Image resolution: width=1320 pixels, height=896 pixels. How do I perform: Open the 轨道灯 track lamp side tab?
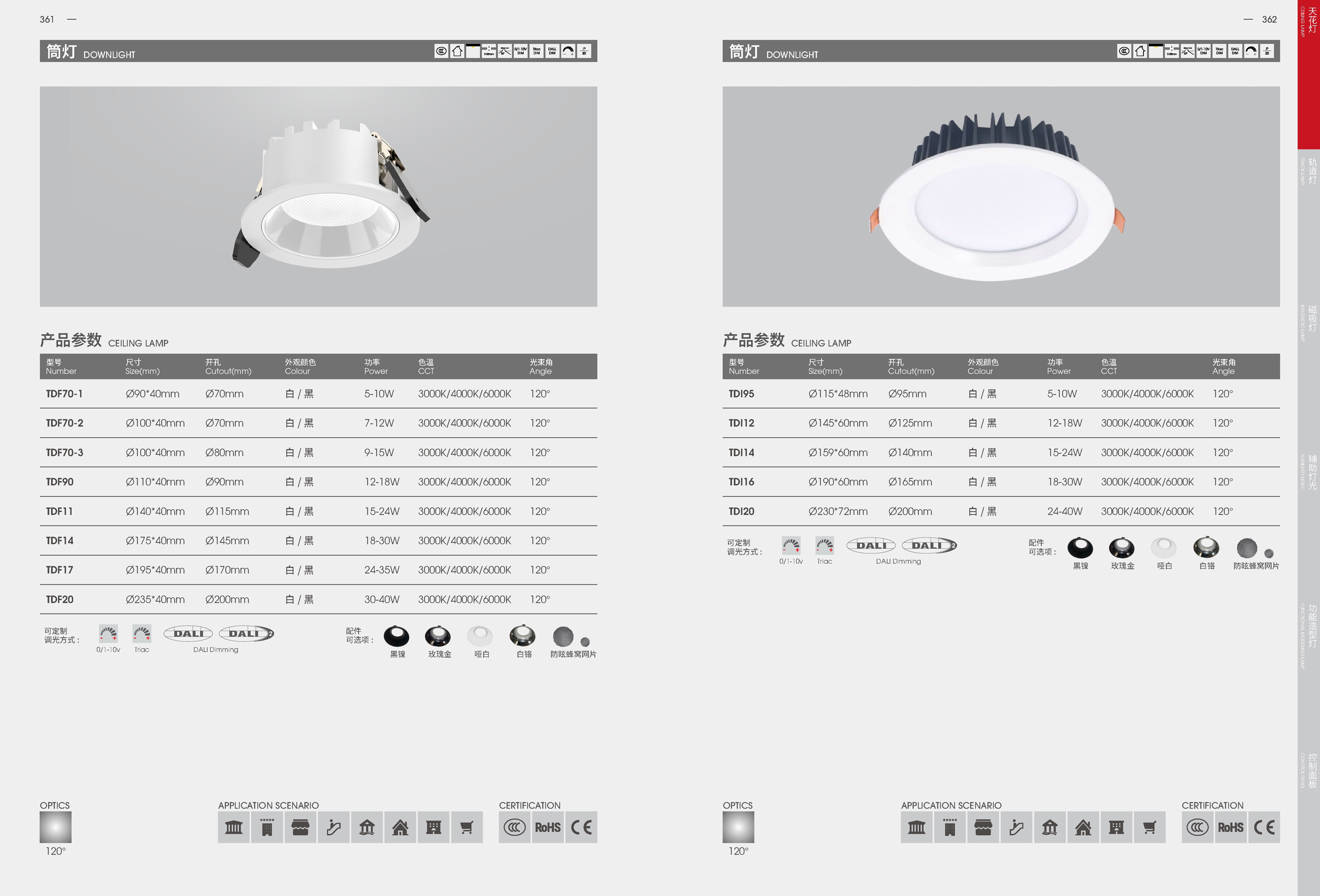pos(1312,171)
